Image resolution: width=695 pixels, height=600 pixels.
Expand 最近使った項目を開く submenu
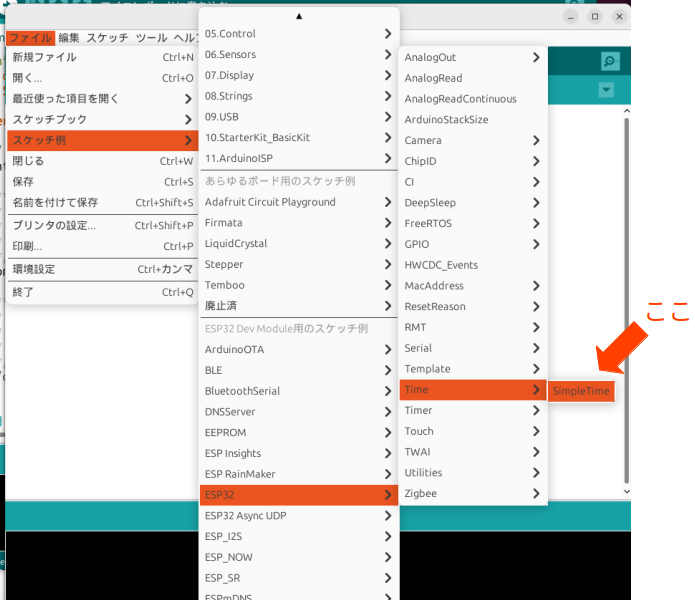pyautogui.click(x=102, y=99)
